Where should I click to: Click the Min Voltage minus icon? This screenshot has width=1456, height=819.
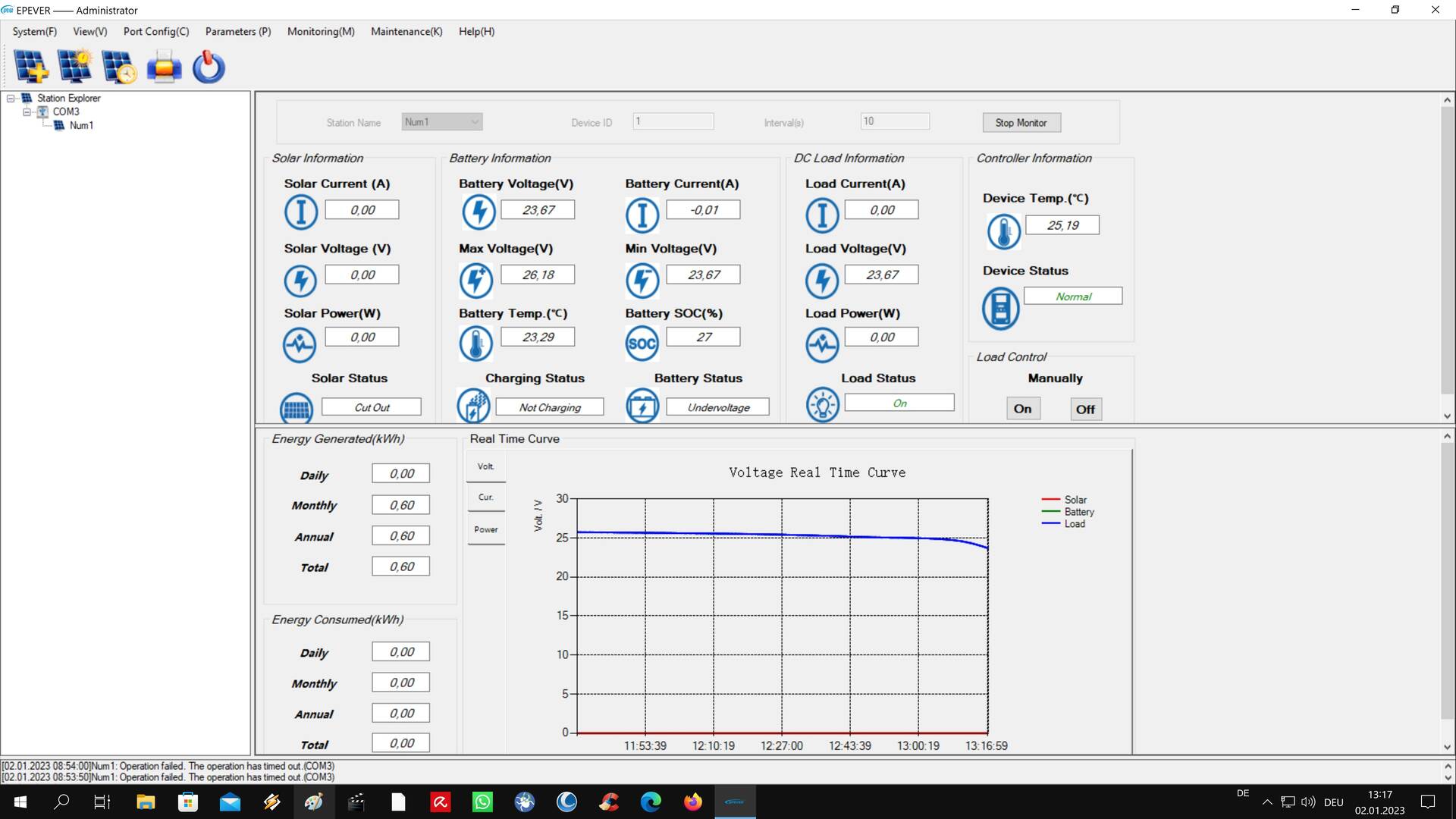pyautogui.click(x=642, y=281)
